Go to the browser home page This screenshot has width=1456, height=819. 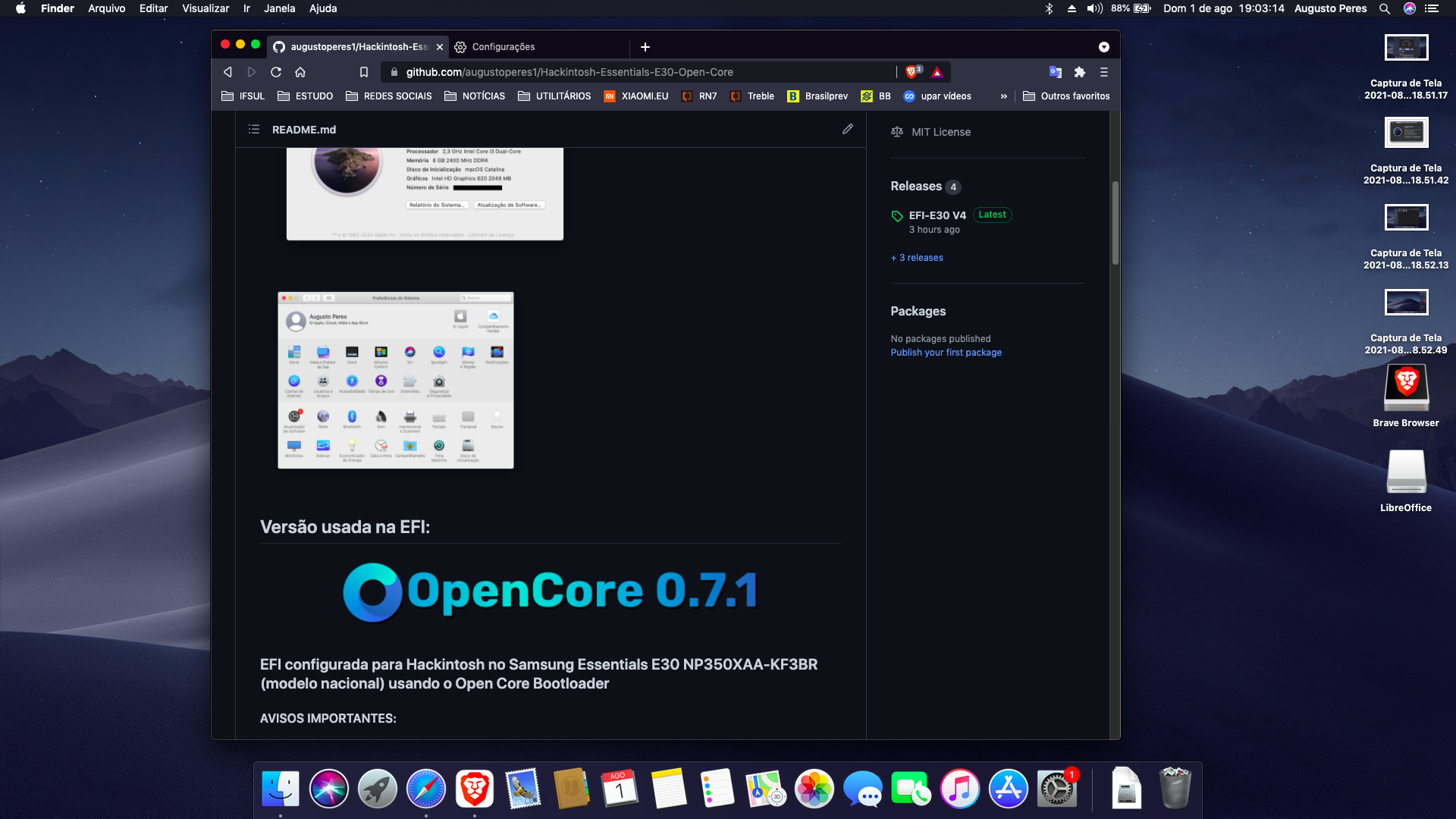click(300, 72)
